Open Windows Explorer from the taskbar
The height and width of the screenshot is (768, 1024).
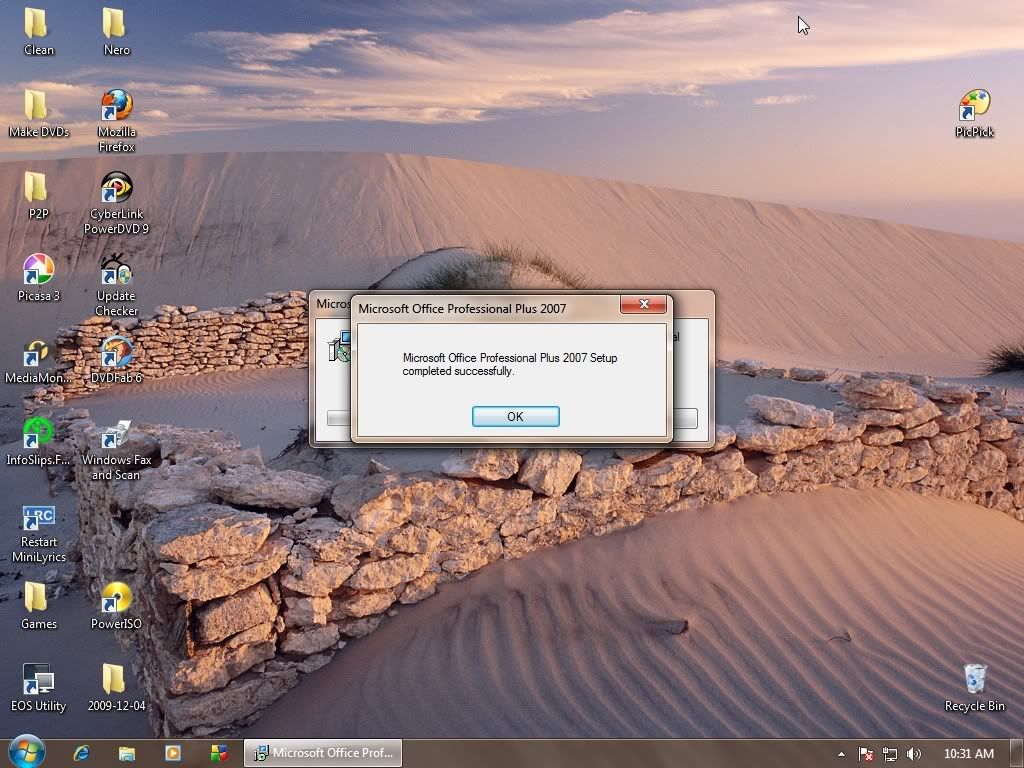coord(127,753)
